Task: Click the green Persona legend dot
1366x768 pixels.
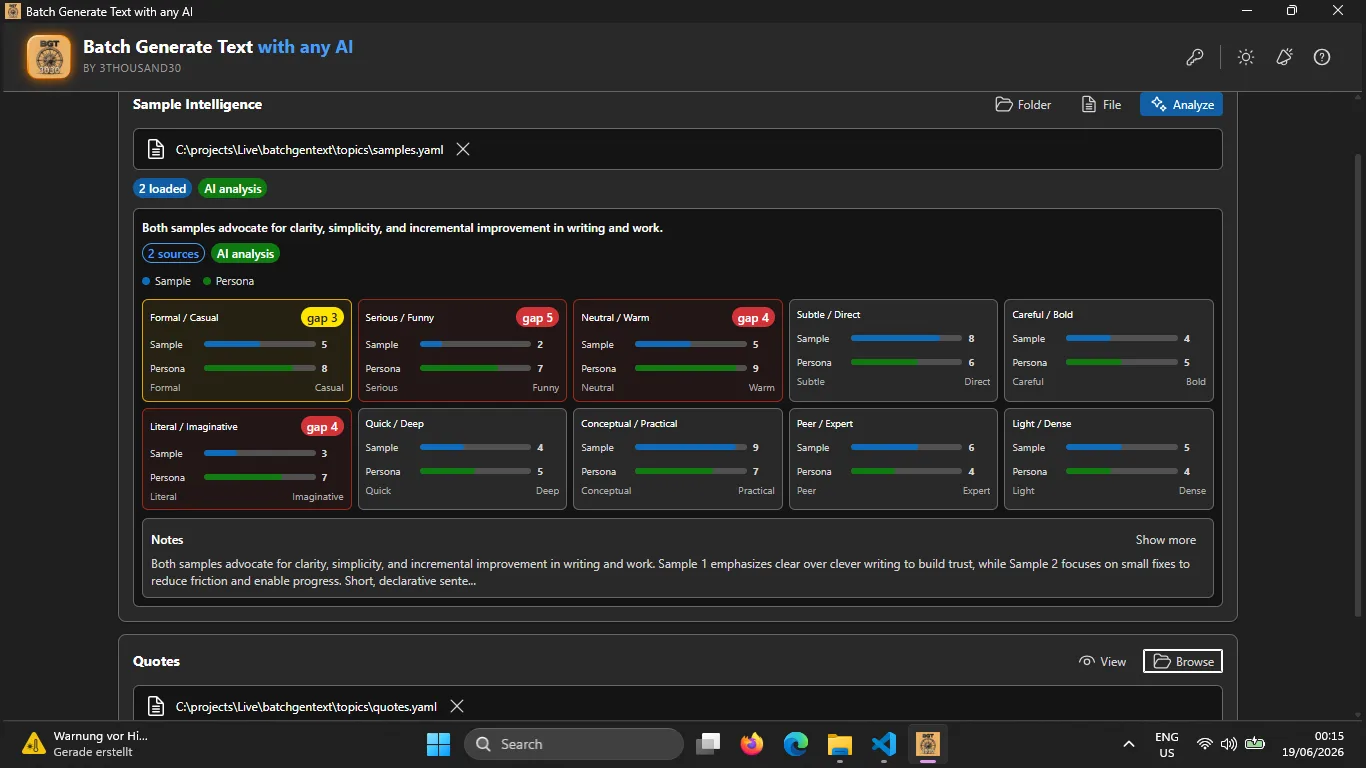Action: point(207,281)
